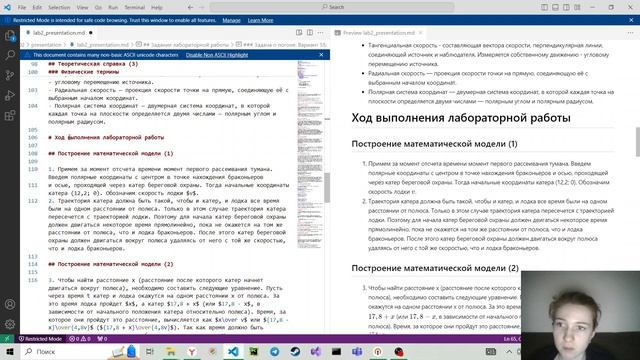The height and width of the screenshot is (360, 640).
Task: Select the lab2_presentation.md editor tab
Action: [x=58, y=33]
